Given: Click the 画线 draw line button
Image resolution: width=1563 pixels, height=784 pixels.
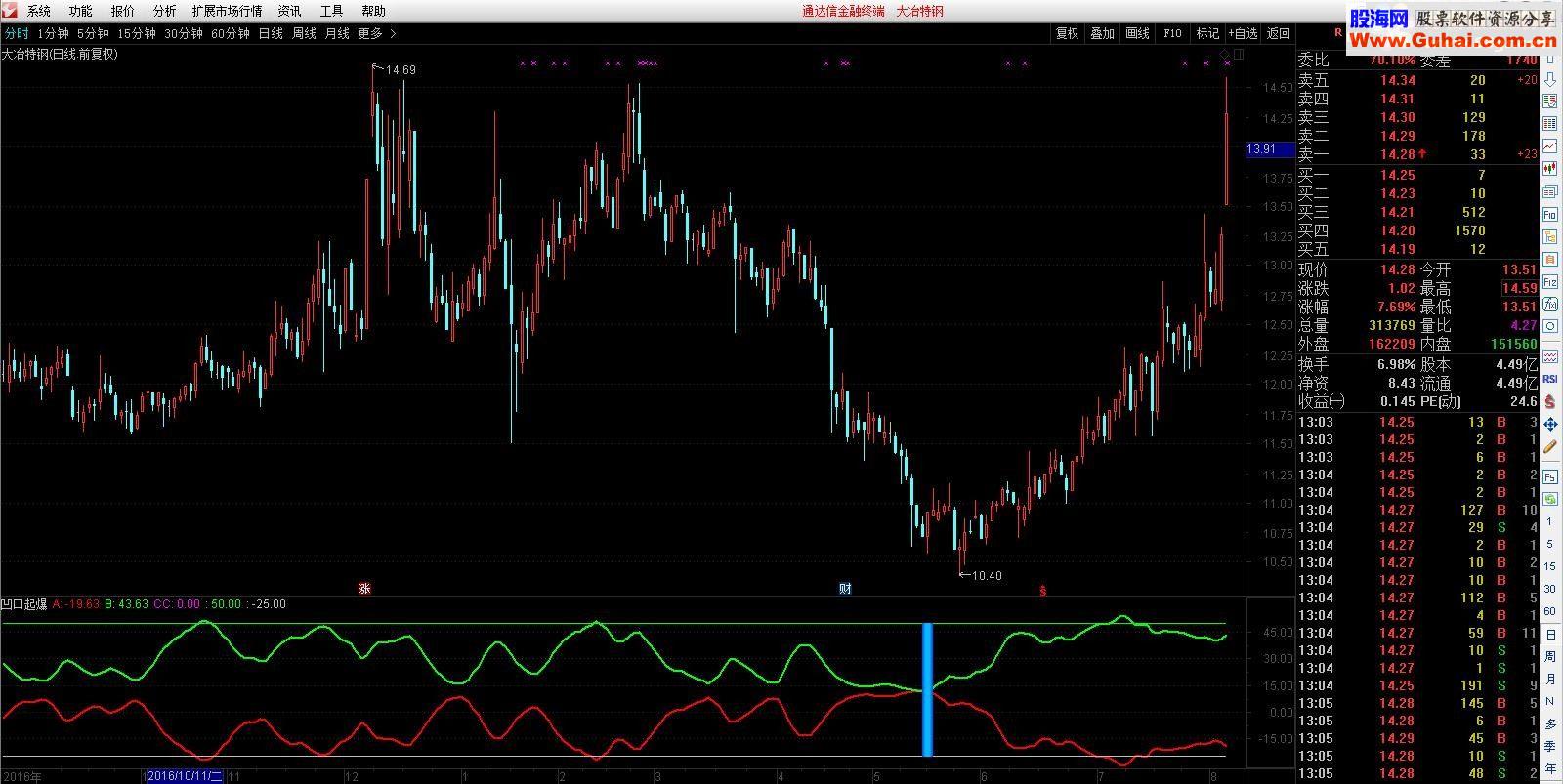Looking at the screenshot, I should (x=1137, y=33).
